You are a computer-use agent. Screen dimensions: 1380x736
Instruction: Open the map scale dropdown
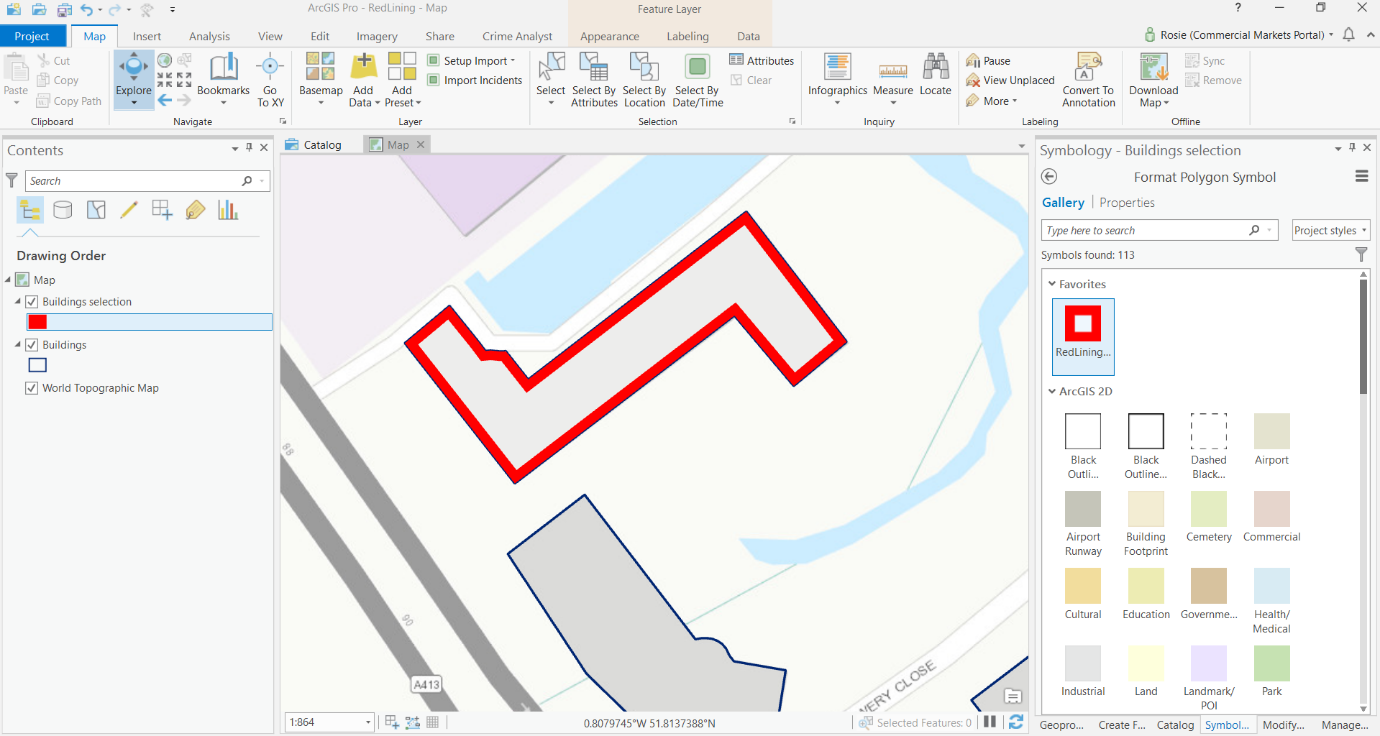click(x=368, y=722)
